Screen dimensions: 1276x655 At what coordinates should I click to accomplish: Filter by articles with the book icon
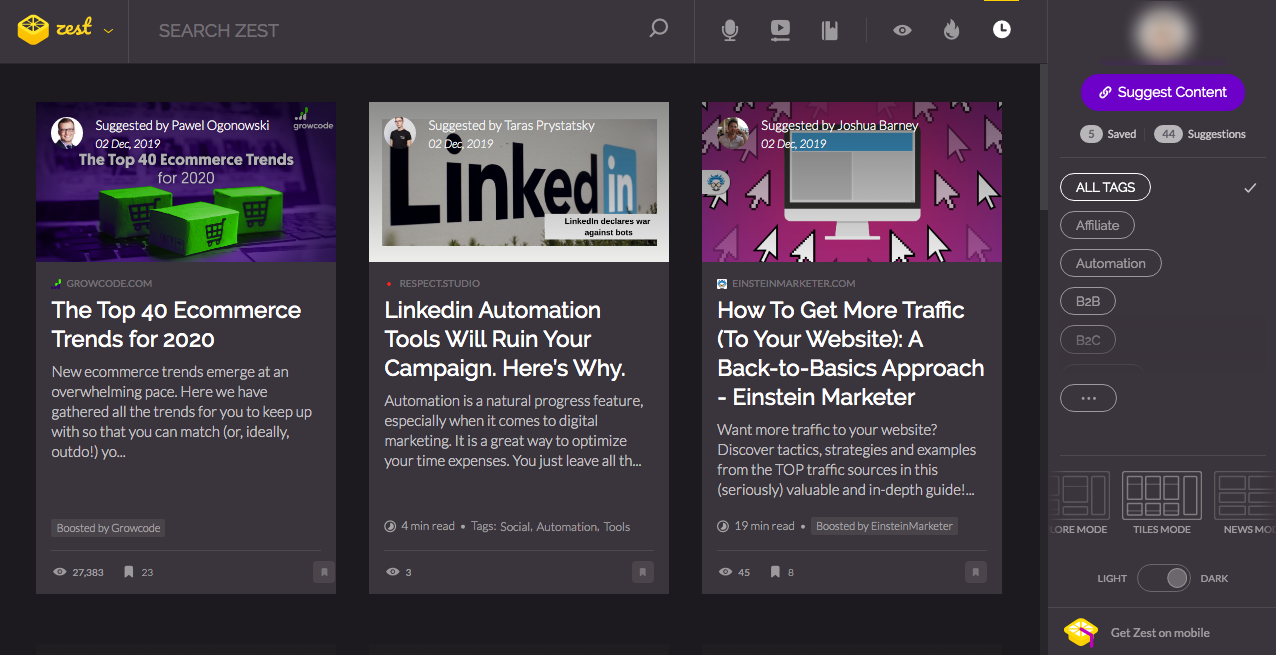[x=829, y=31]
